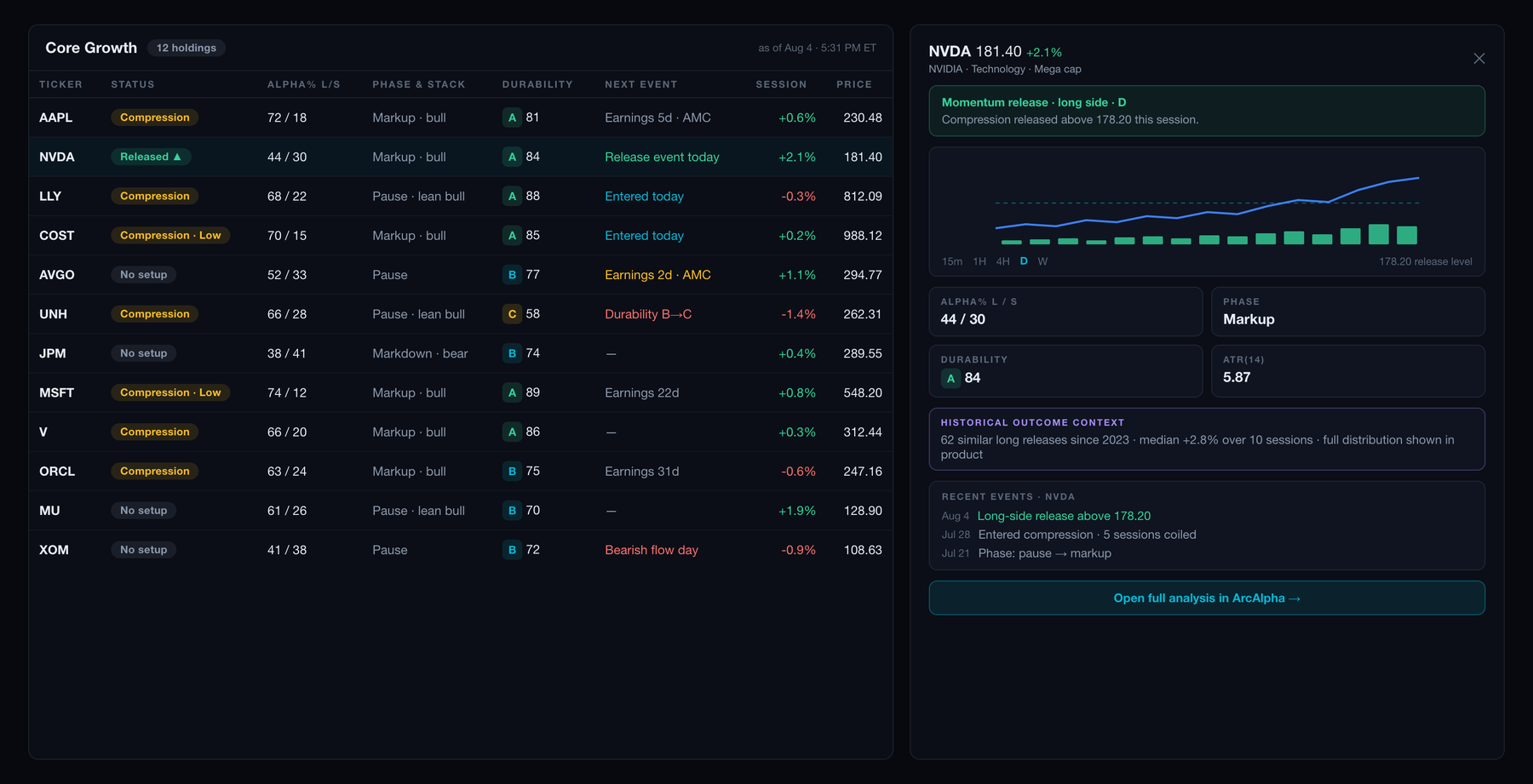Switch chart to 4H timeframe
1533x784 pixels.
pyautogui.click(x=1003, y=261)
